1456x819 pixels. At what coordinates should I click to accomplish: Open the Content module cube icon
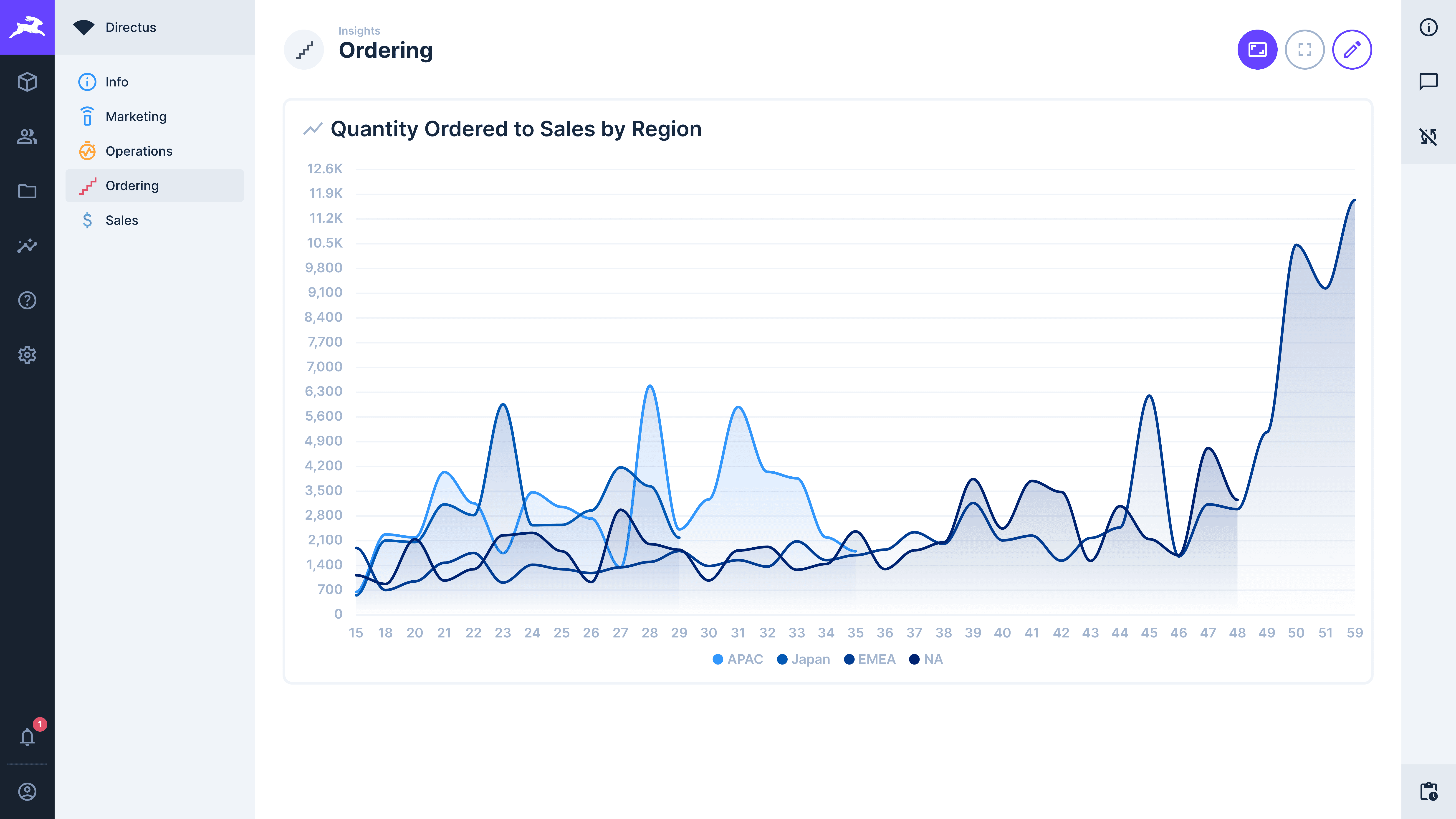click(x=27, y=82)
